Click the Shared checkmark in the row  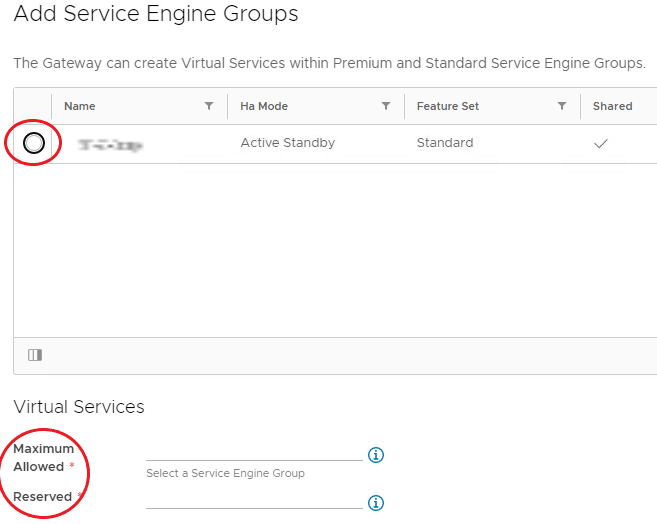click(601, 144)
